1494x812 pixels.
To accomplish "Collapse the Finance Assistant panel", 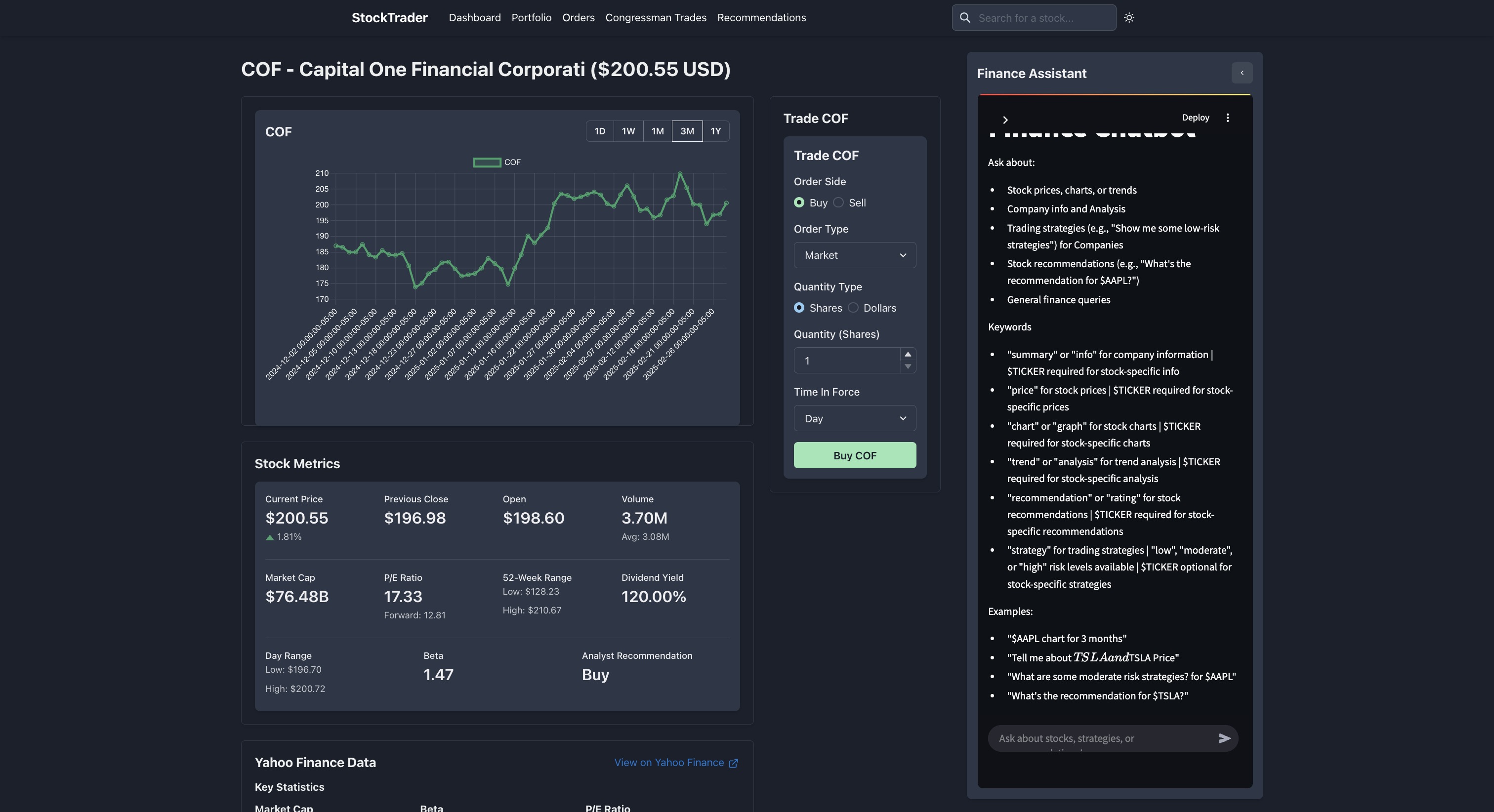I will pyautogui.click(x=1242, y=73).
